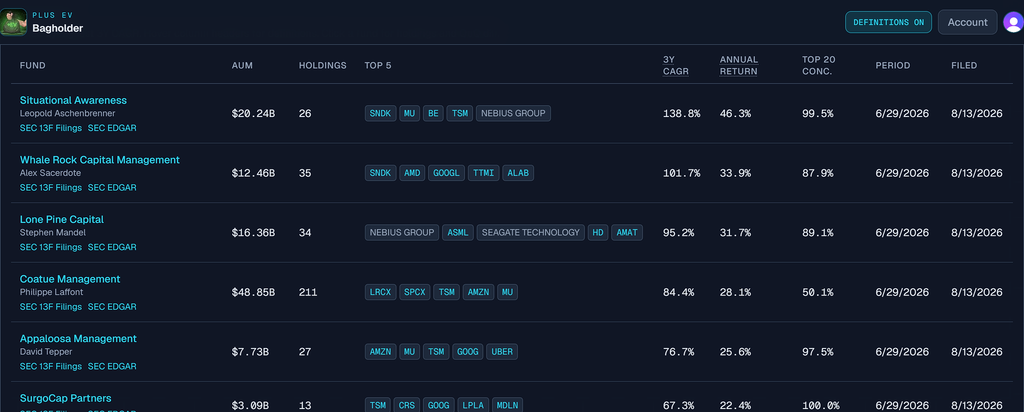Open SEC 13F Filings for Appaloosa Management
1024x412 pixels.
pos(51,366)
